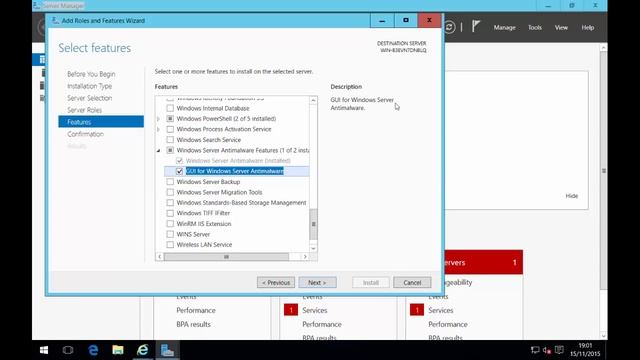Viewport: 640px width, 360px height.
Task: Open the Action Center tray icon
Action: 560,350
